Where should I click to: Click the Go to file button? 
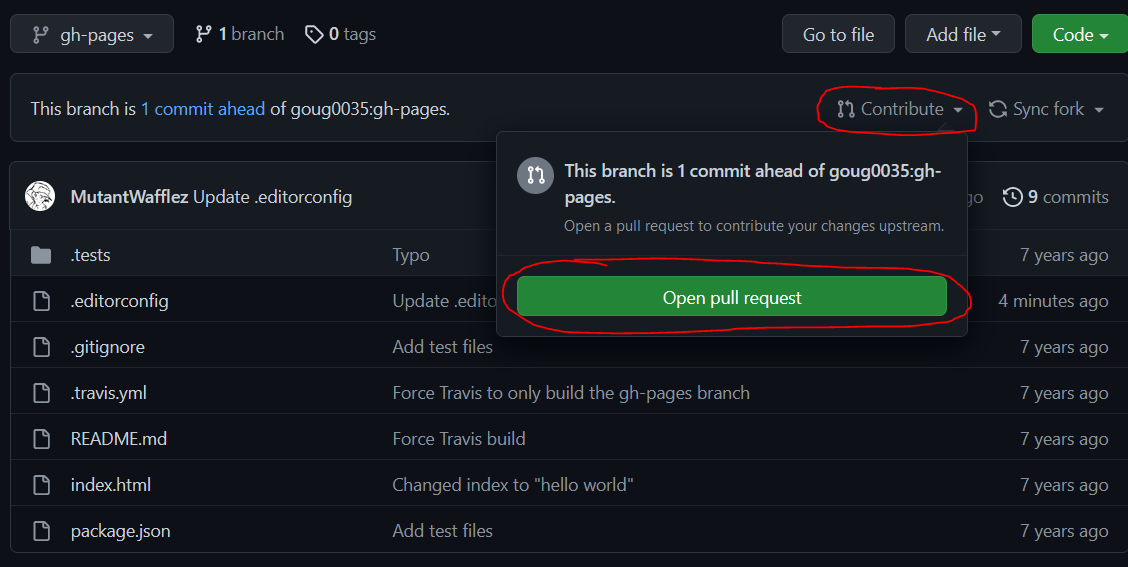point(838,34)
